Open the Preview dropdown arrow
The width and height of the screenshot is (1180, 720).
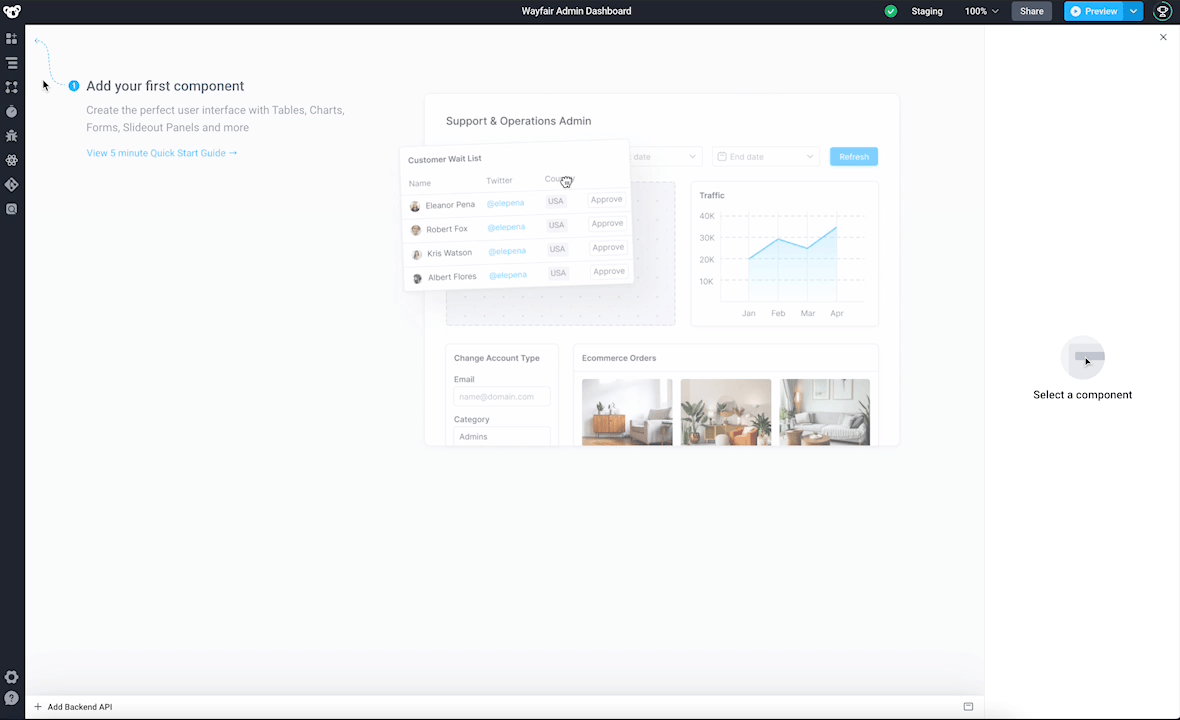coord(1133,12)
